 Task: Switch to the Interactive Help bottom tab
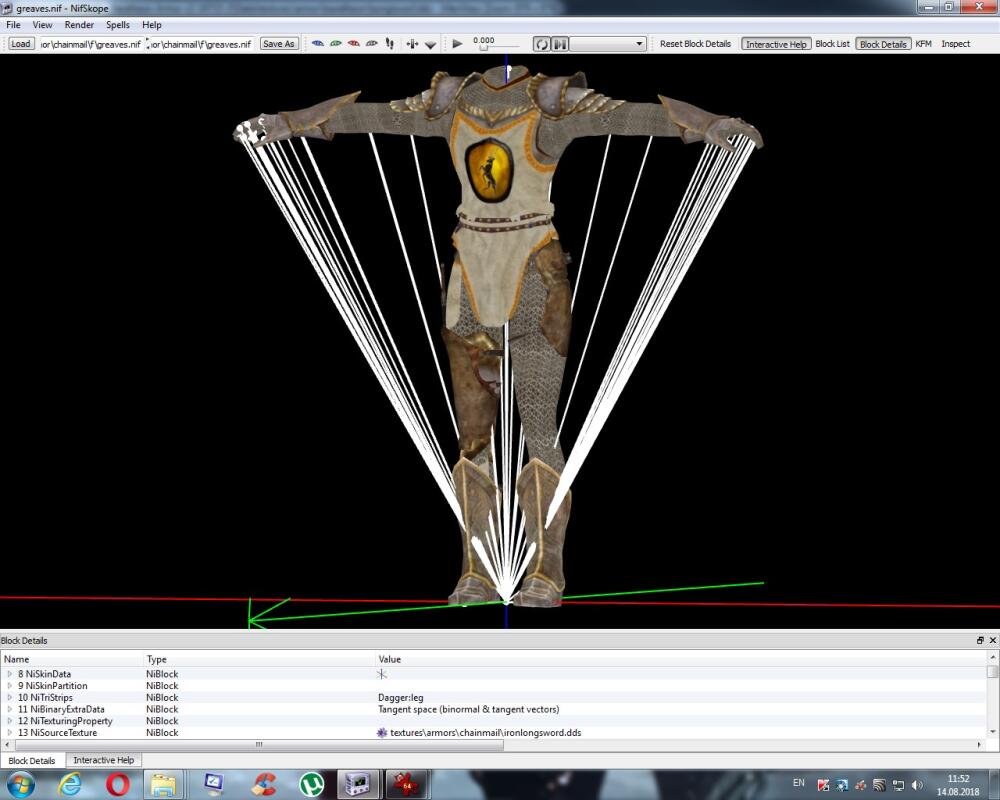click(103, 760)
